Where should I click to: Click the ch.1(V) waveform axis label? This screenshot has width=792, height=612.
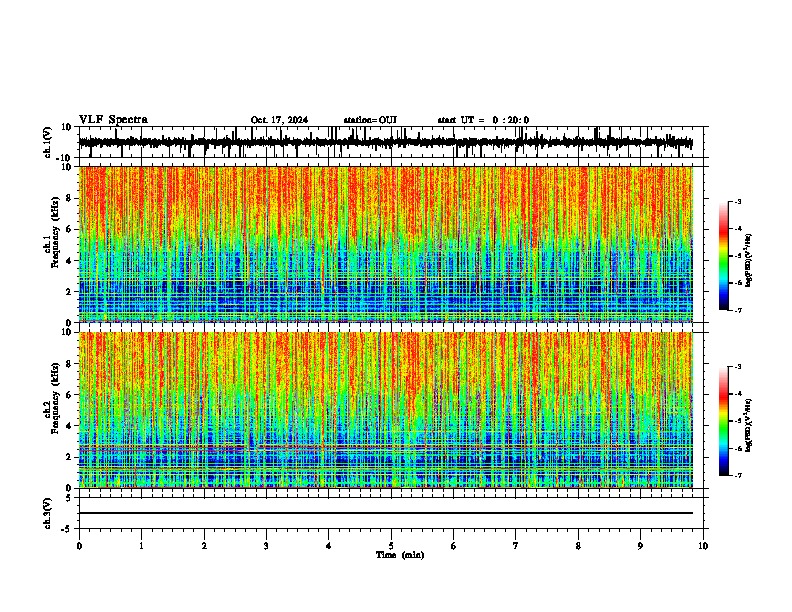[x=48, y=142]
